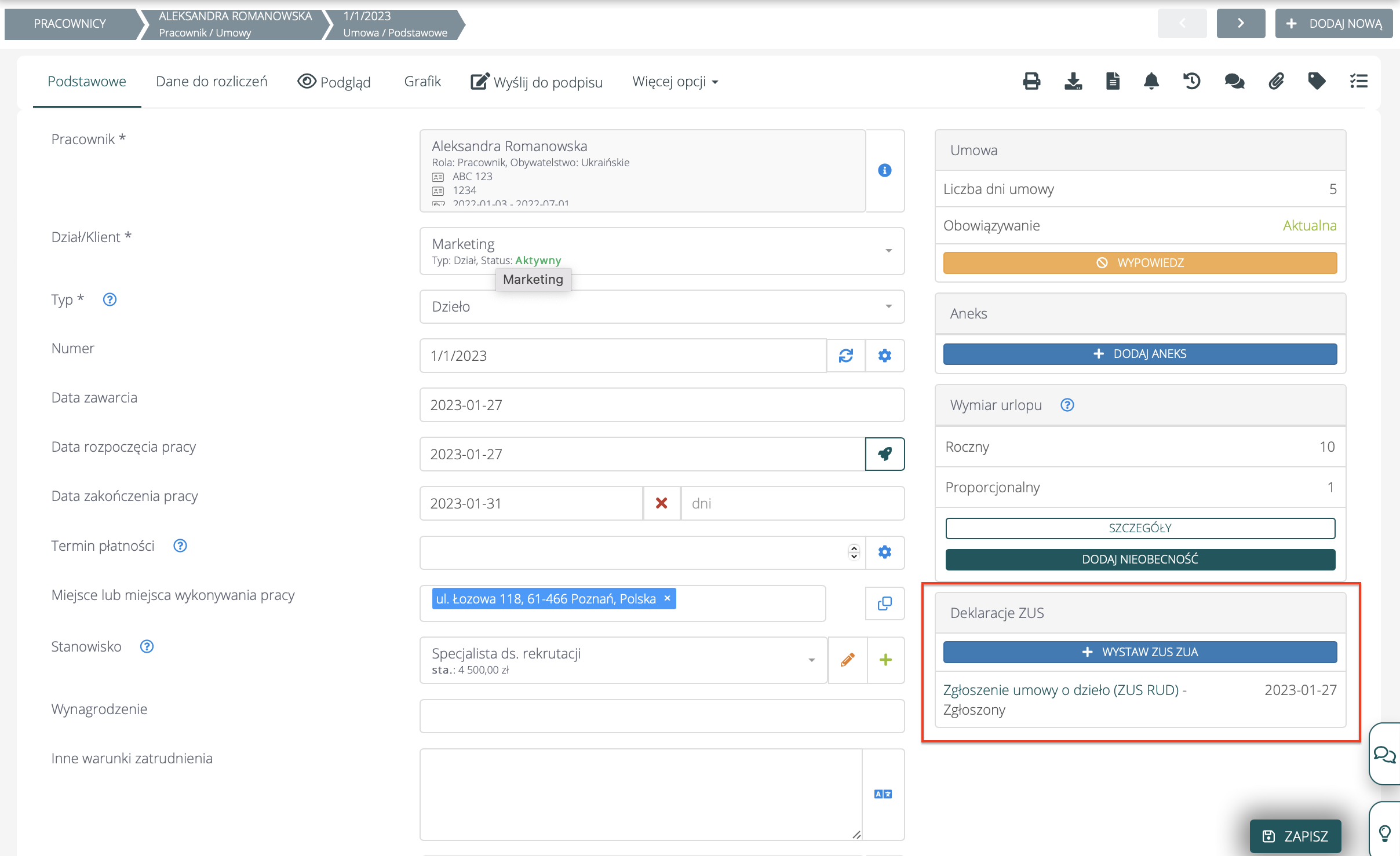Click the rocket icon beside start date
1400x856 pixels.
(x=884, y=454)
